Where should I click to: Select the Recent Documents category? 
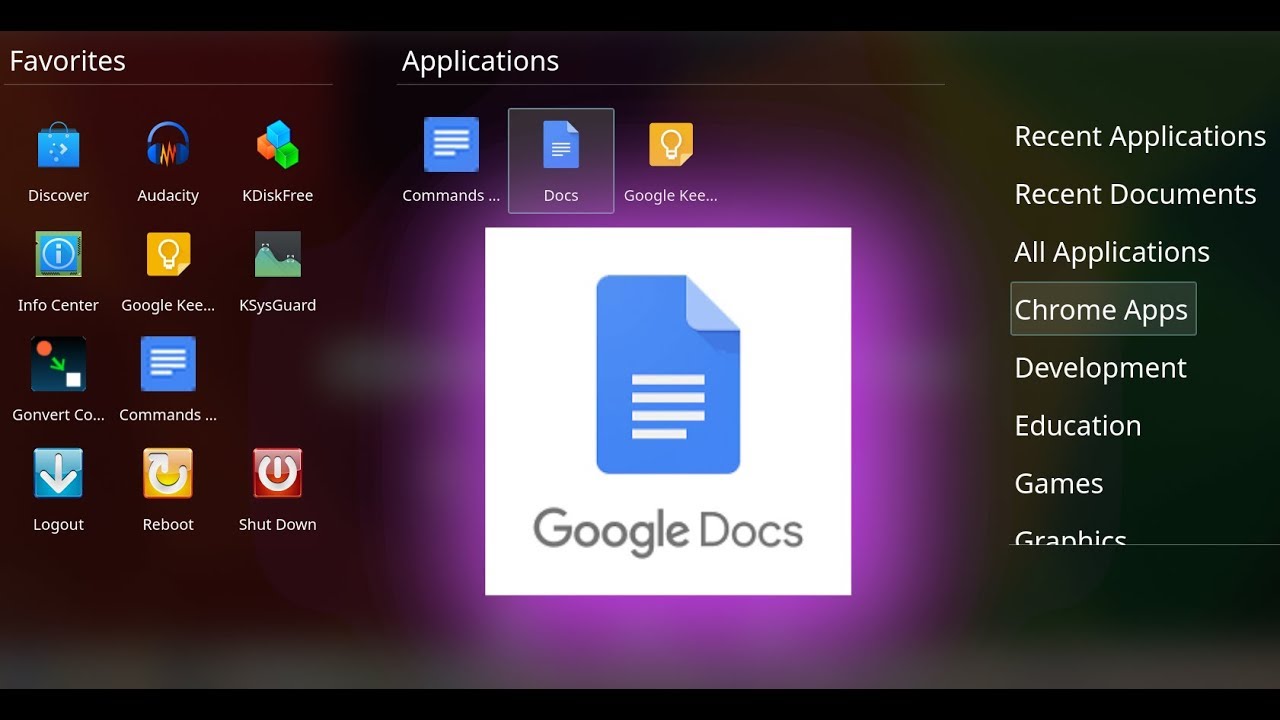tap(1135, 194)
